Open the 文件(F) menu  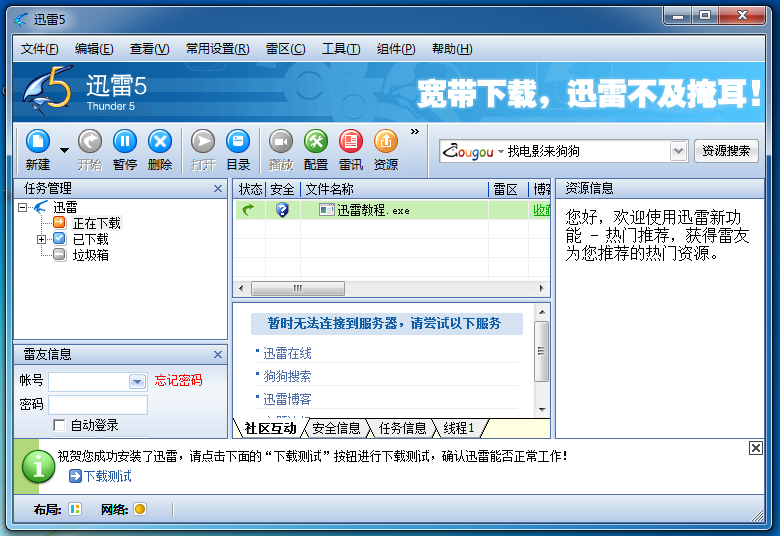[x=39, y=49]
